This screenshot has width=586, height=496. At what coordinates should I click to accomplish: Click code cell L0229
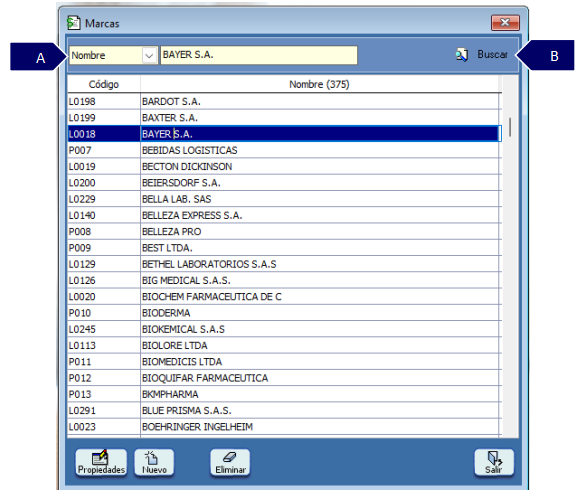click(104, 199)
